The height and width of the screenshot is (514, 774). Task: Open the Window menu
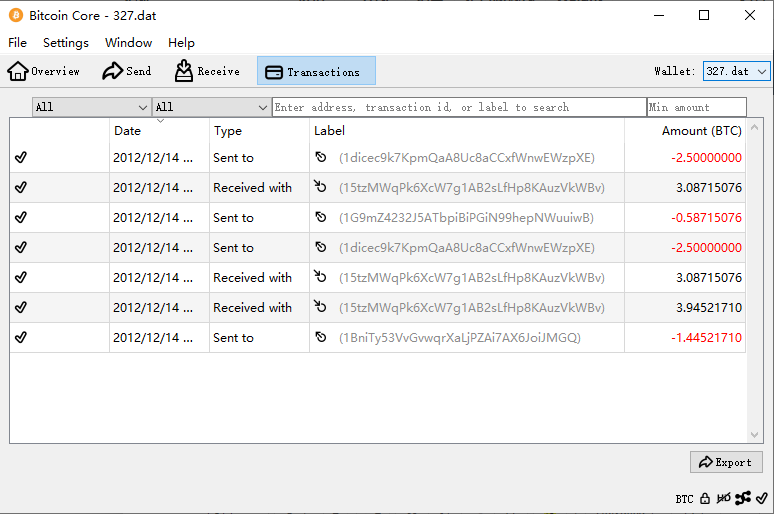(x=128, y=43)
